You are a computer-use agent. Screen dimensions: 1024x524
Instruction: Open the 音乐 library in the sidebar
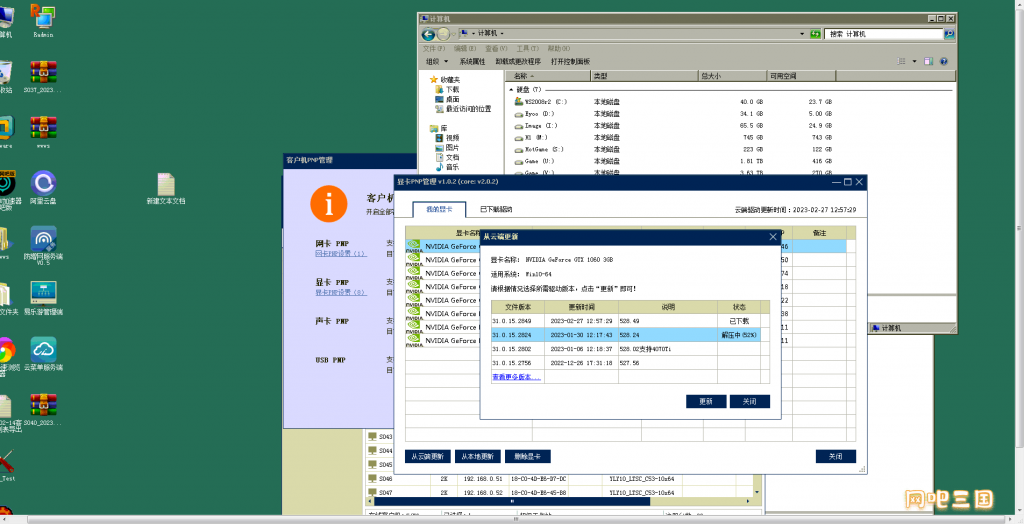[447, 167]
